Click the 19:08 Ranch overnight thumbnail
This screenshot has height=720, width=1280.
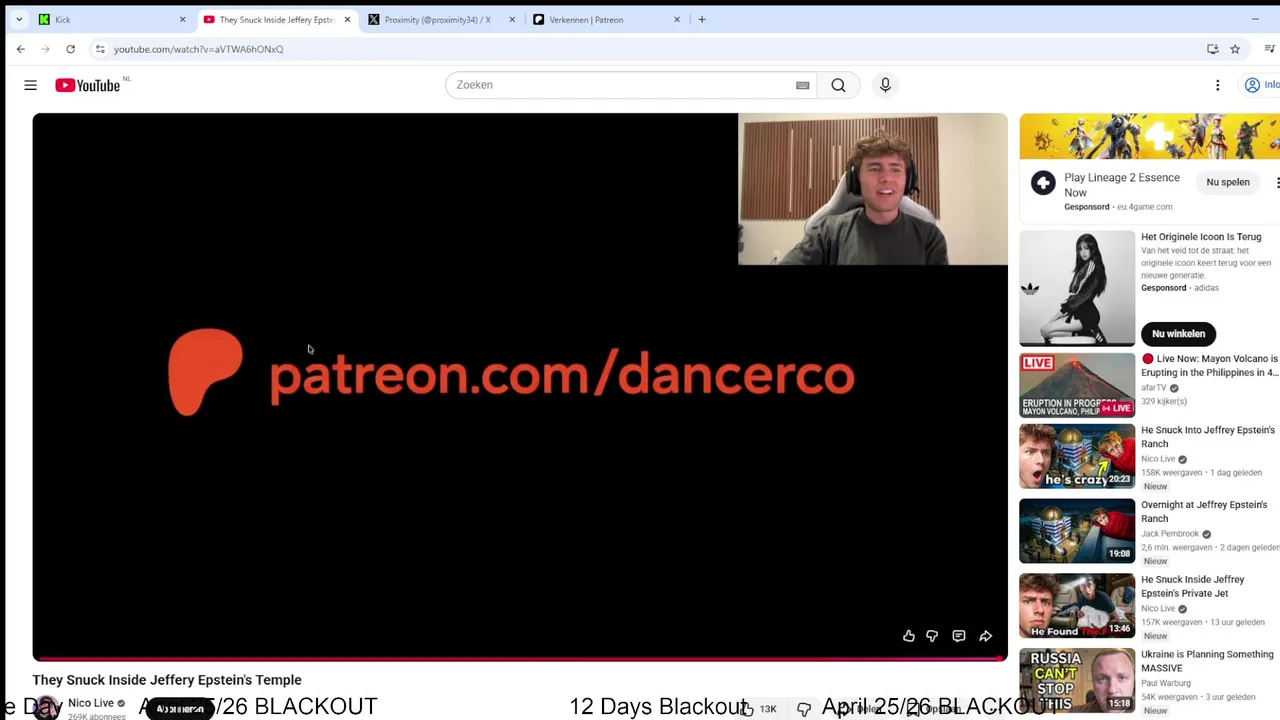(1077, 531)
